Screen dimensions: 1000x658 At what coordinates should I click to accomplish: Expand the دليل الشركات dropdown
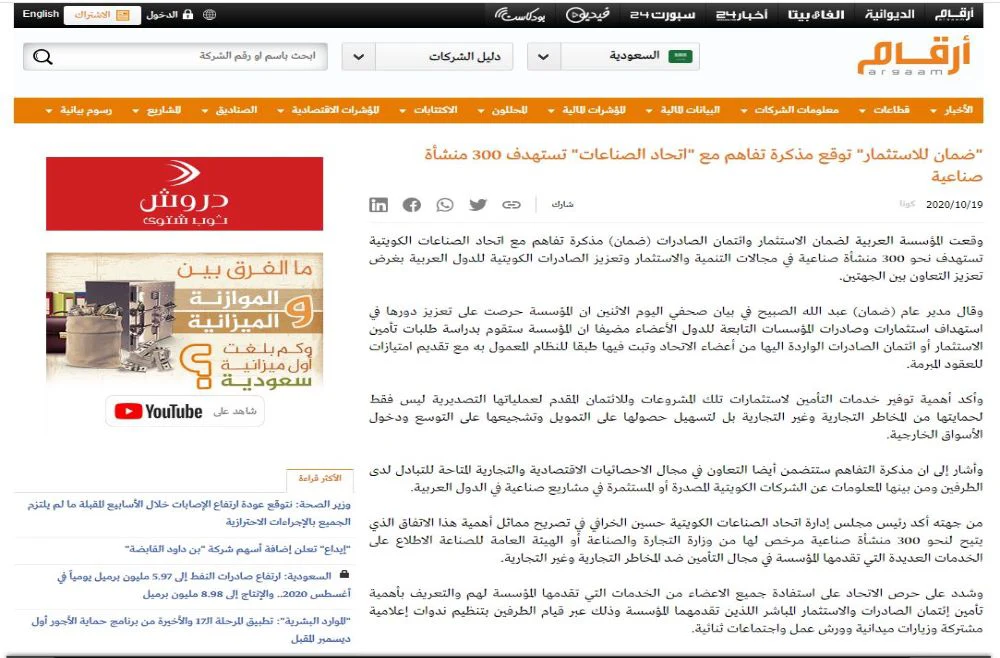(x=428, y=56)
